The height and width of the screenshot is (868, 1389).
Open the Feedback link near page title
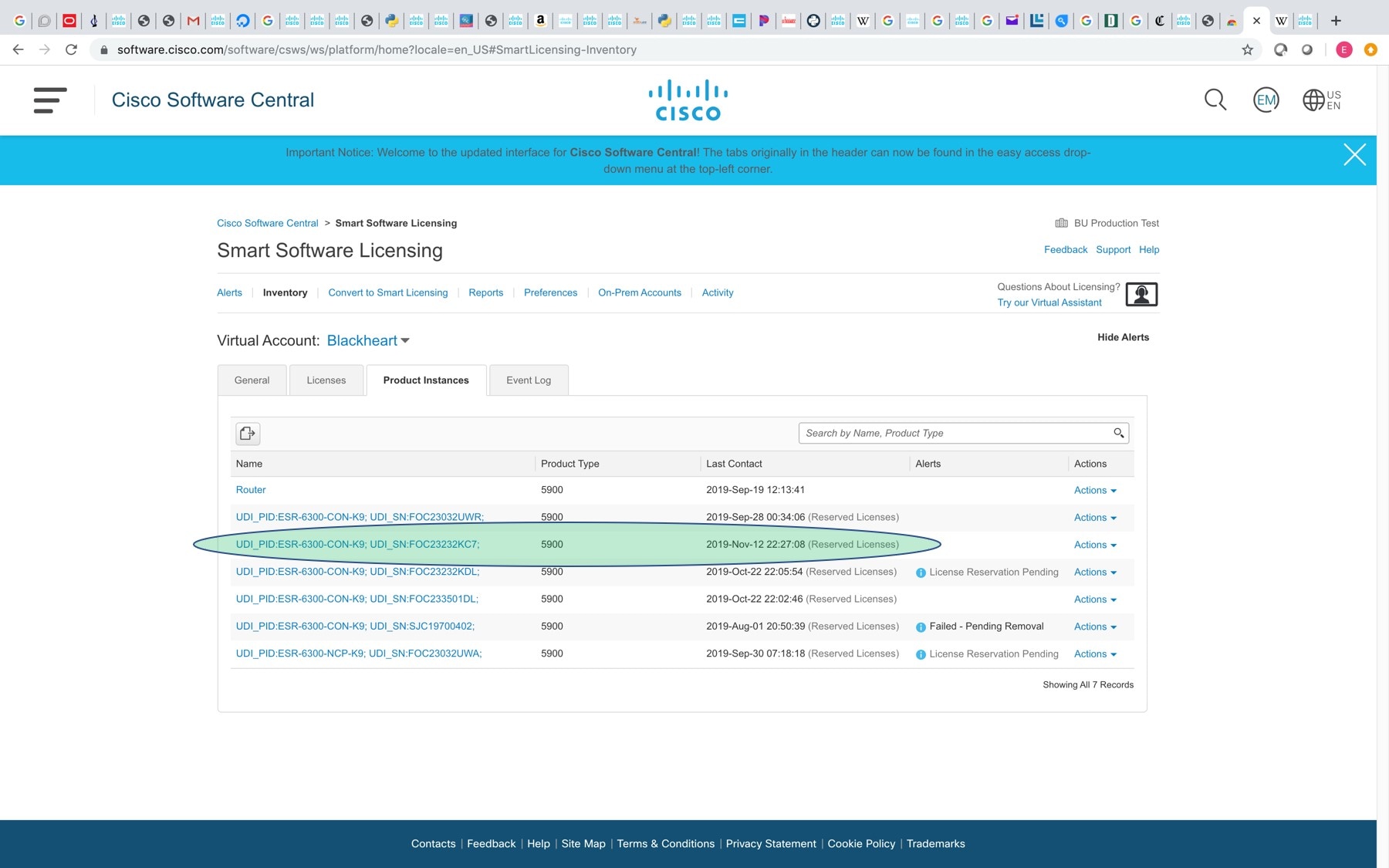pos(1066,249)
